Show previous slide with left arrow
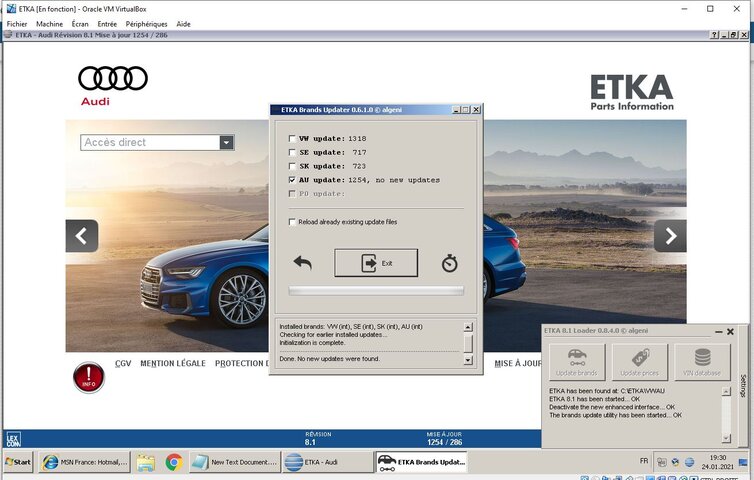This screenshot has height=480, width=754. (82, 236)
